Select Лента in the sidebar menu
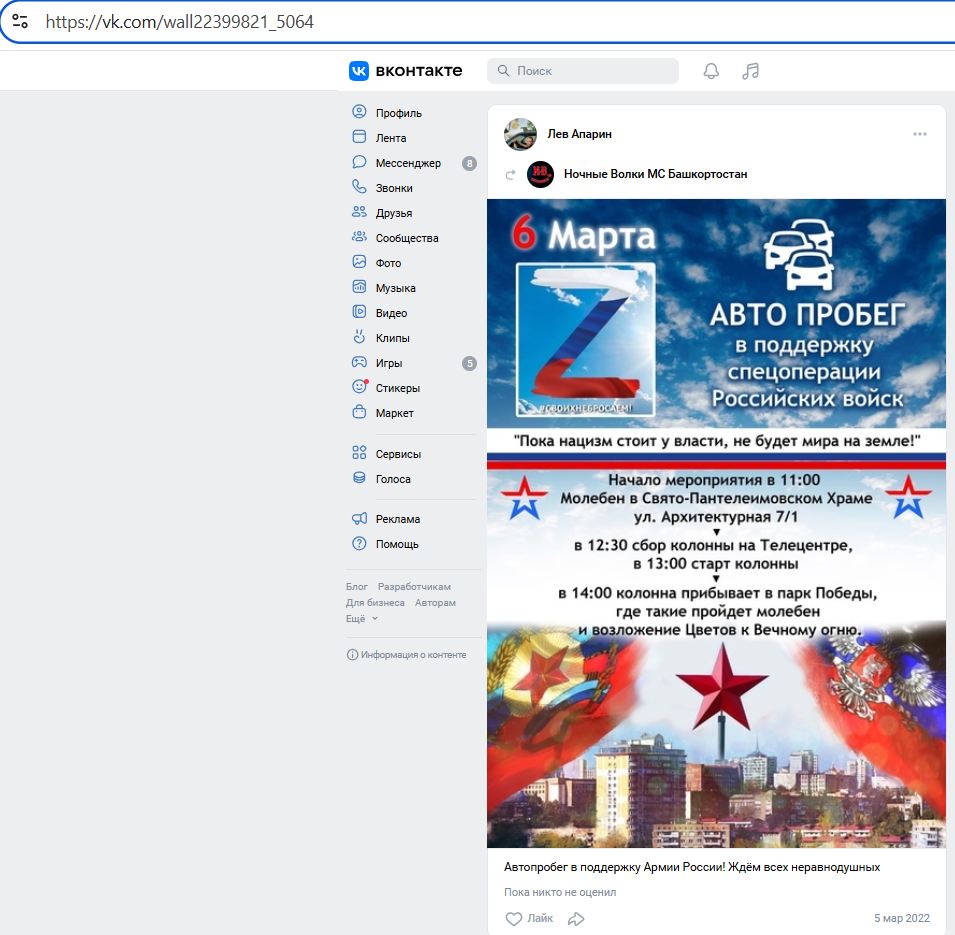Image resolution: width=955 pixels, height=935 pixels. [x=389, y=136]
